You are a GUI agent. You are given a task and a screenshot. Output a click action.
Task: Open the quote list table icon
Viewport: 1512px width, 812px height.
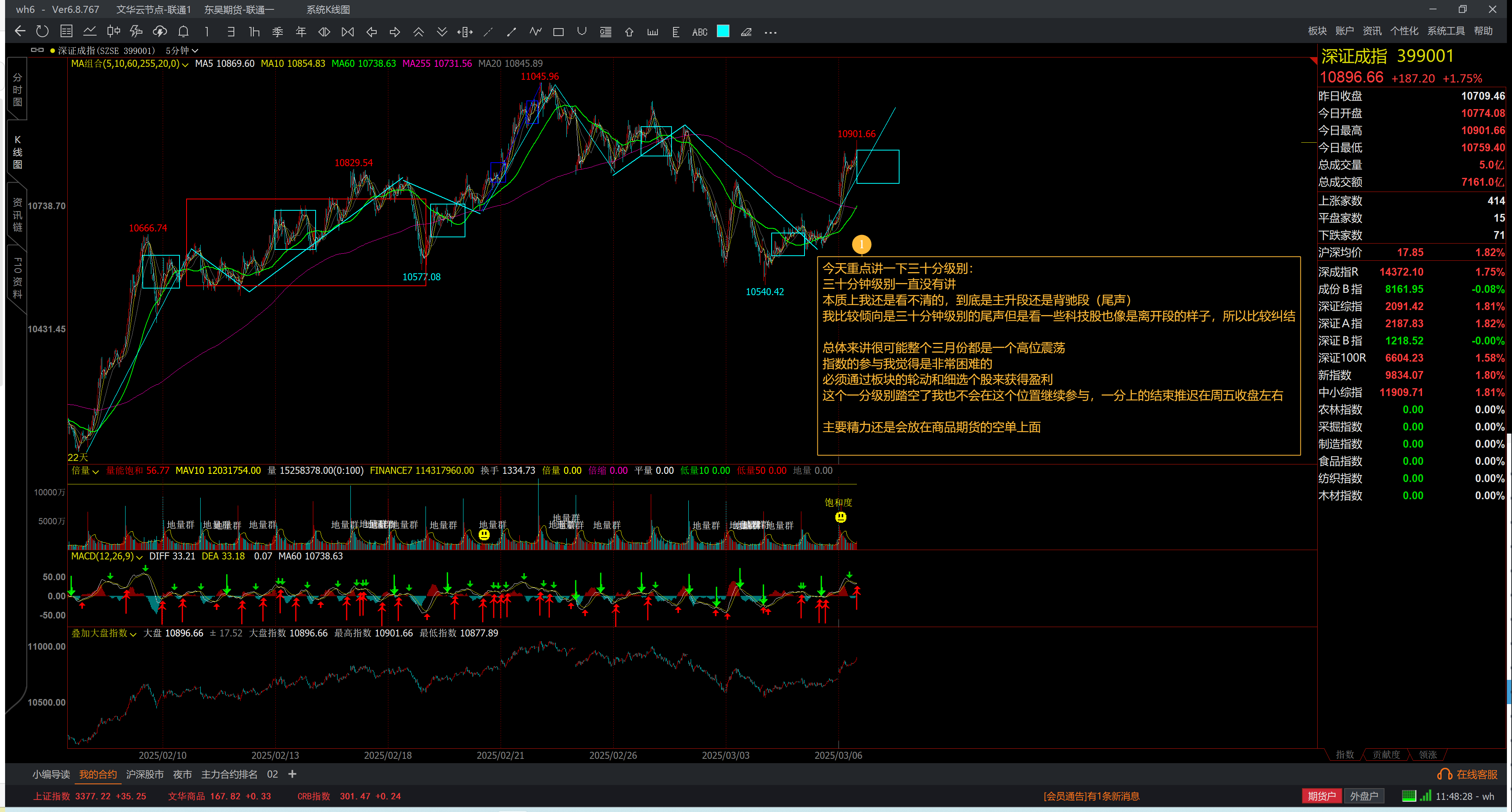tap(66, 32)
